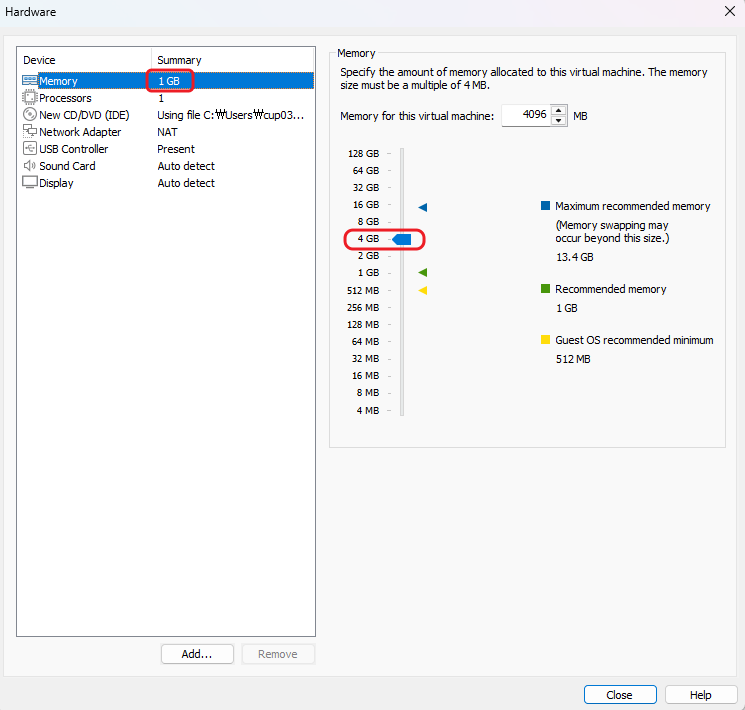Click the 128 MB slider label
The width and height of the screenshot is (745, 710).
pos(363,325)
